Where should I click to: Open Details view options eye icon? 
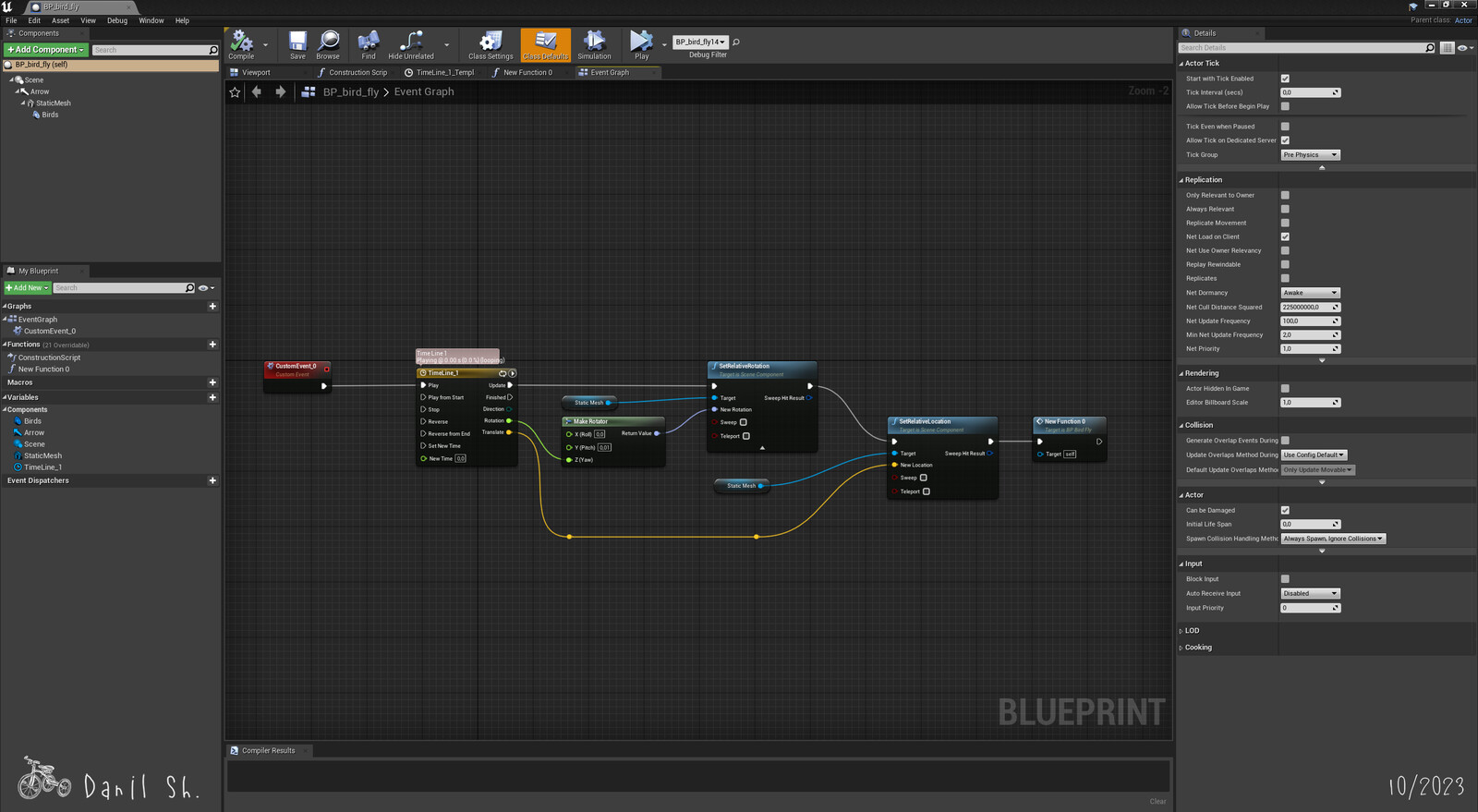pyautogui.click(x=1464, y=48)
